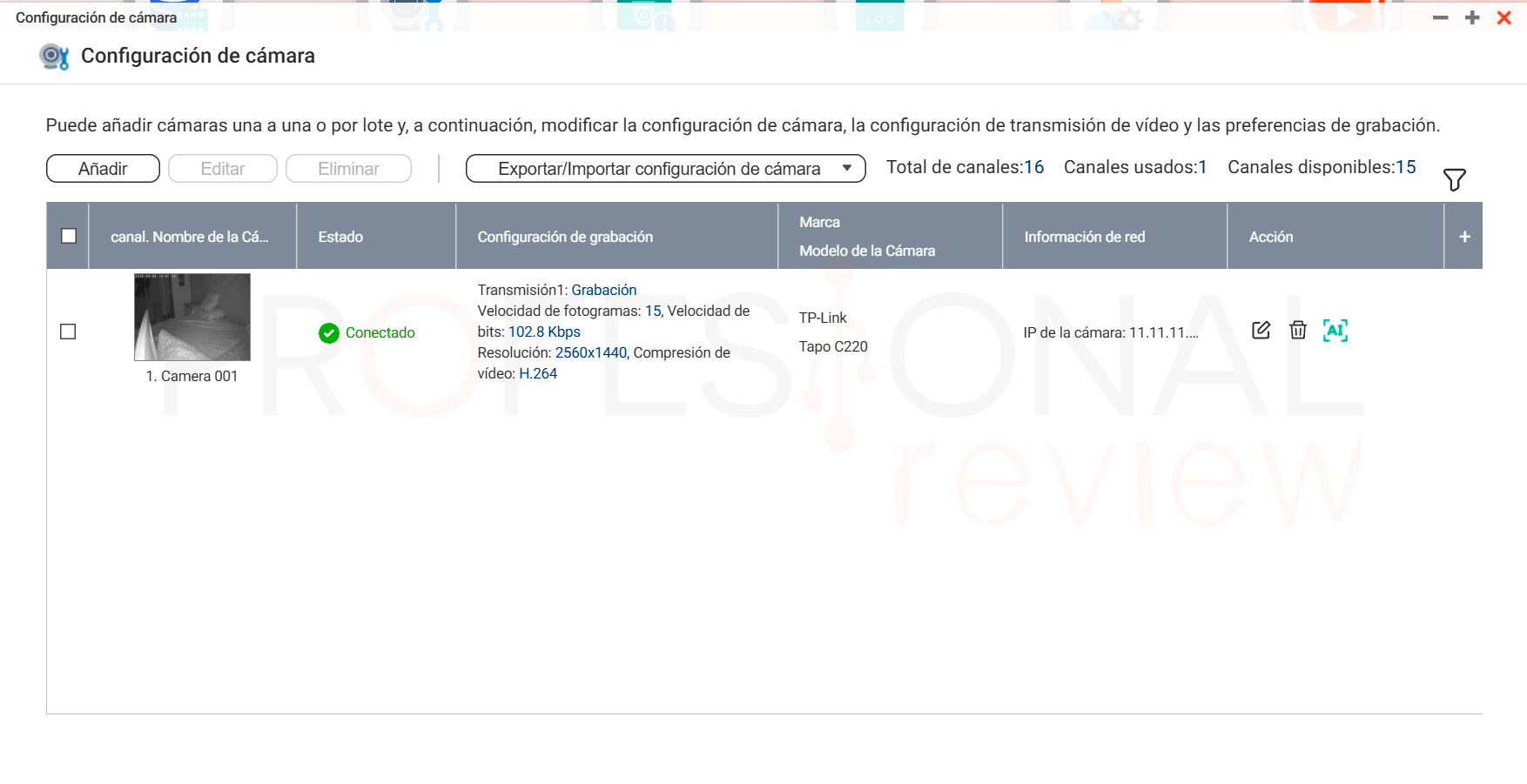The height and width of the screenshot is (784, 1527).
Task: Delete Camera 001 using the trash icon
Action: click(x=1298, y=331)
